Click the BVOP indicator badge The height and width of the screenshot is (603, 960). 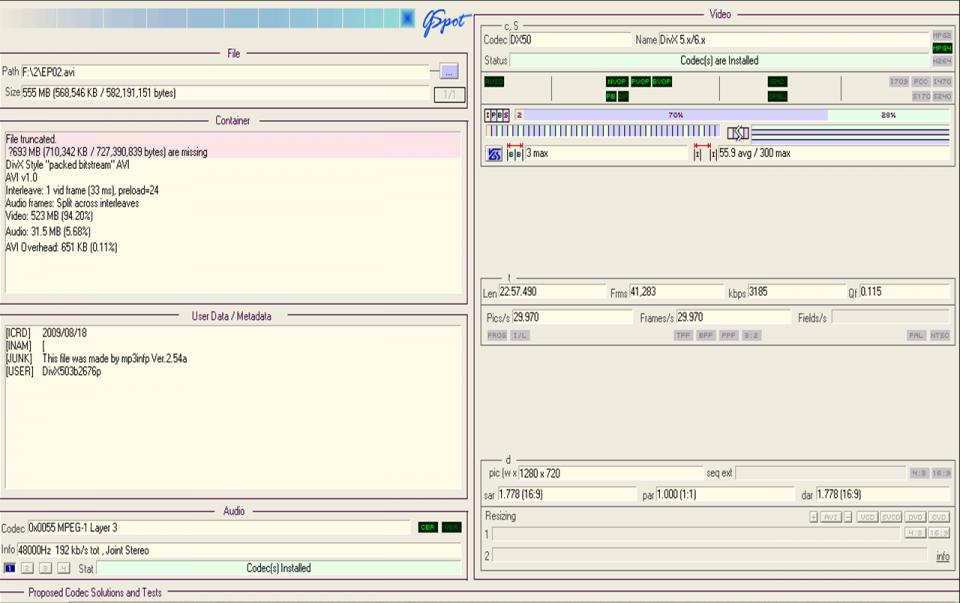point(662,81)
